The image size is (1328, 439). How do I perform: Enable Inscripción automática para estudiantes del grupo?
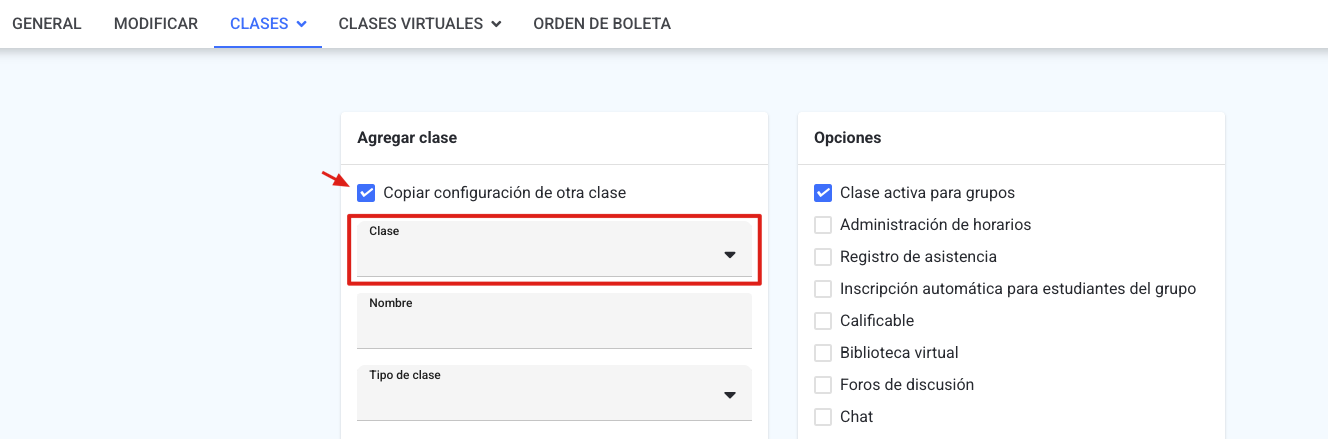tap(823, 289)
